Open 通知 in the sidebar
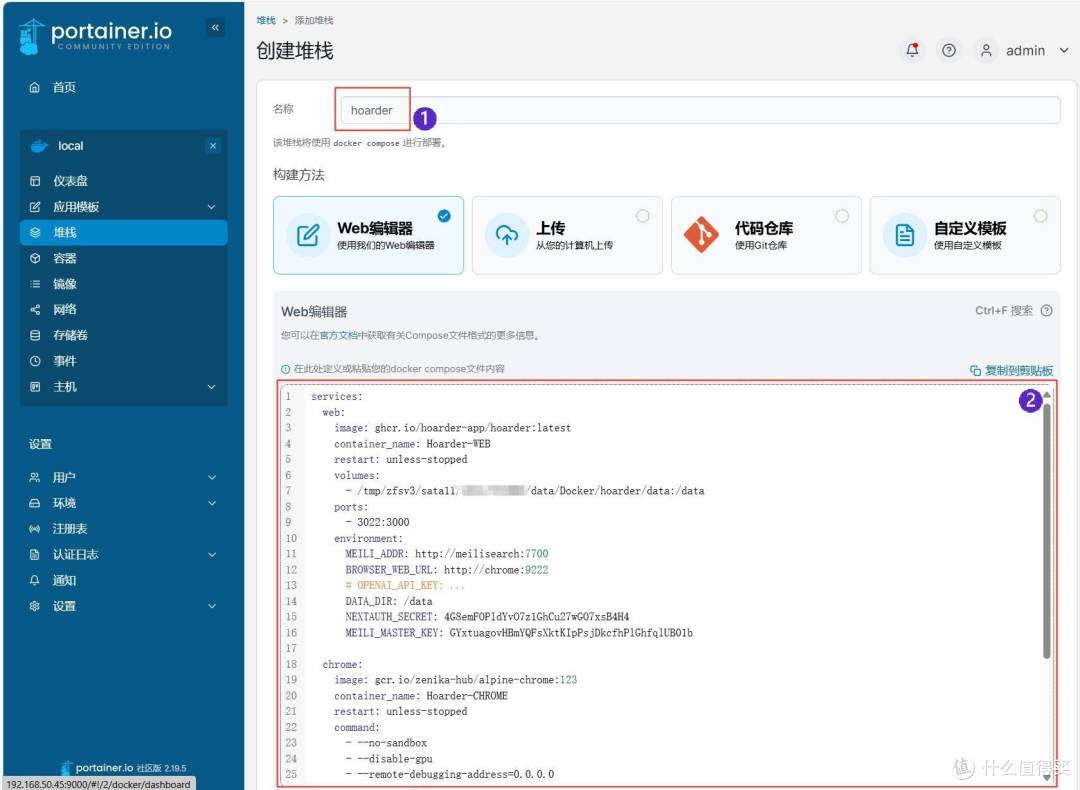 [64, 581]
